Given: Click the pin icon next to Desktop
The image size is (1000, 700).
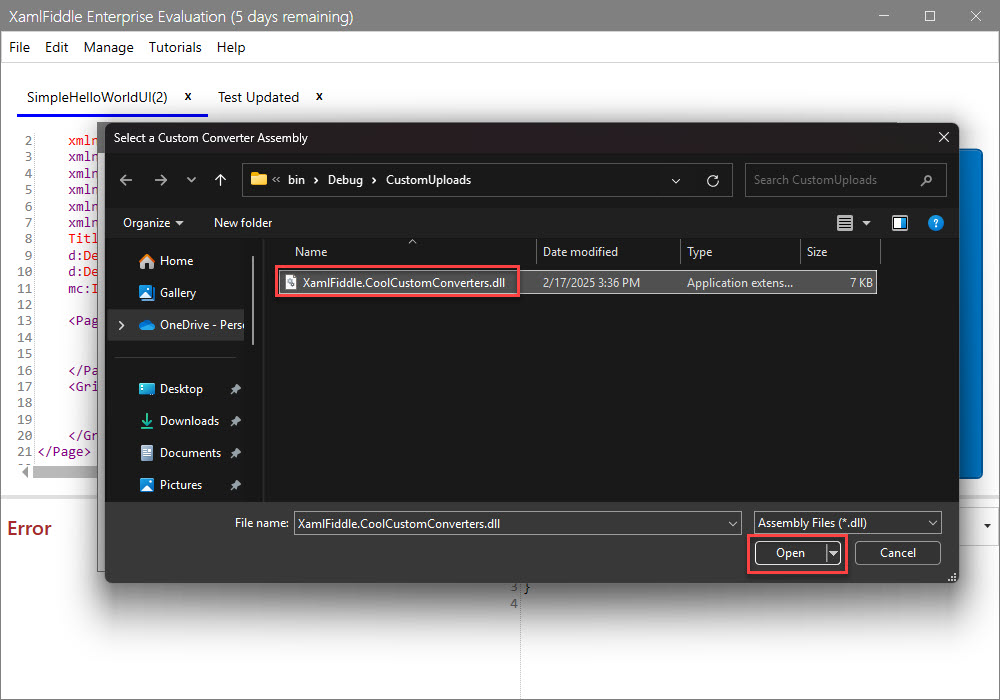Looking at the screenshot, I should click(x=235, y=389).
